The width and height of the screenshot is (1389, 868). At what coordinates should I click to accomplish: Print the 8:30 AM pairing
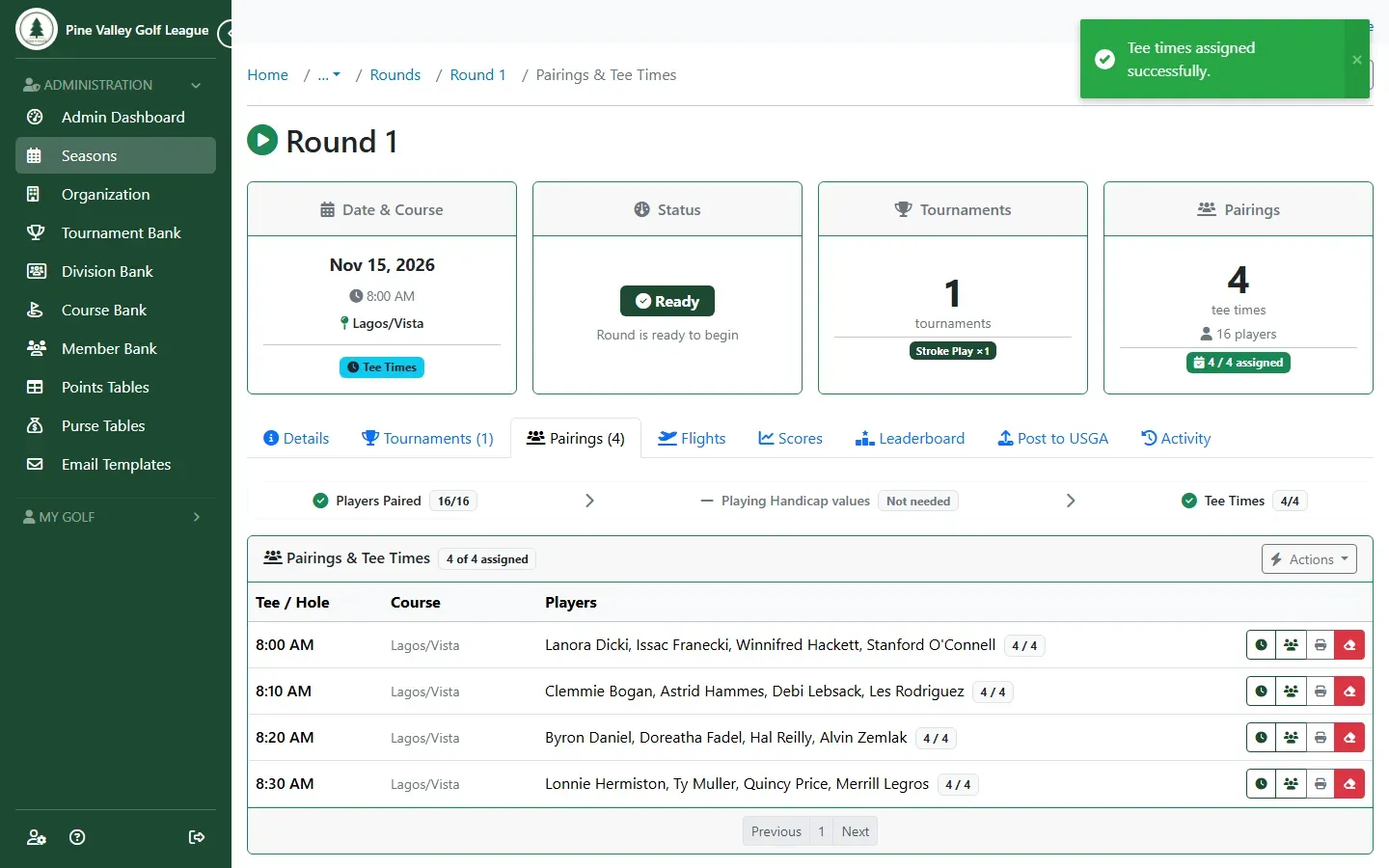coord(1321,784)
